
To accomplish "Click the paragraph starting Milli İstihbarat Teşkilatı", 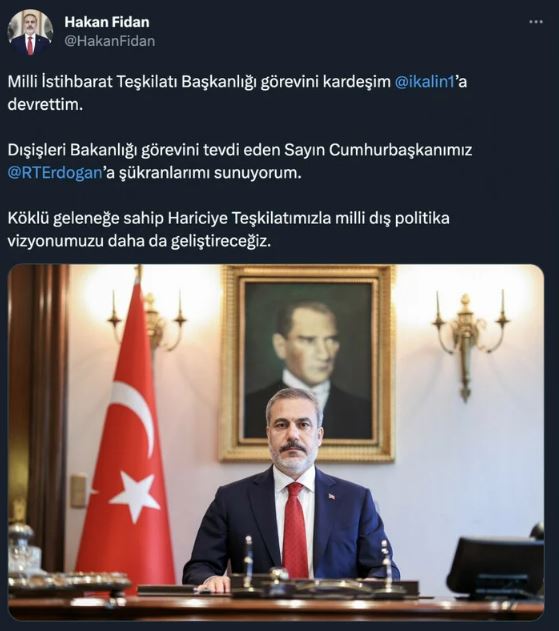I will [x=237, y=93].
